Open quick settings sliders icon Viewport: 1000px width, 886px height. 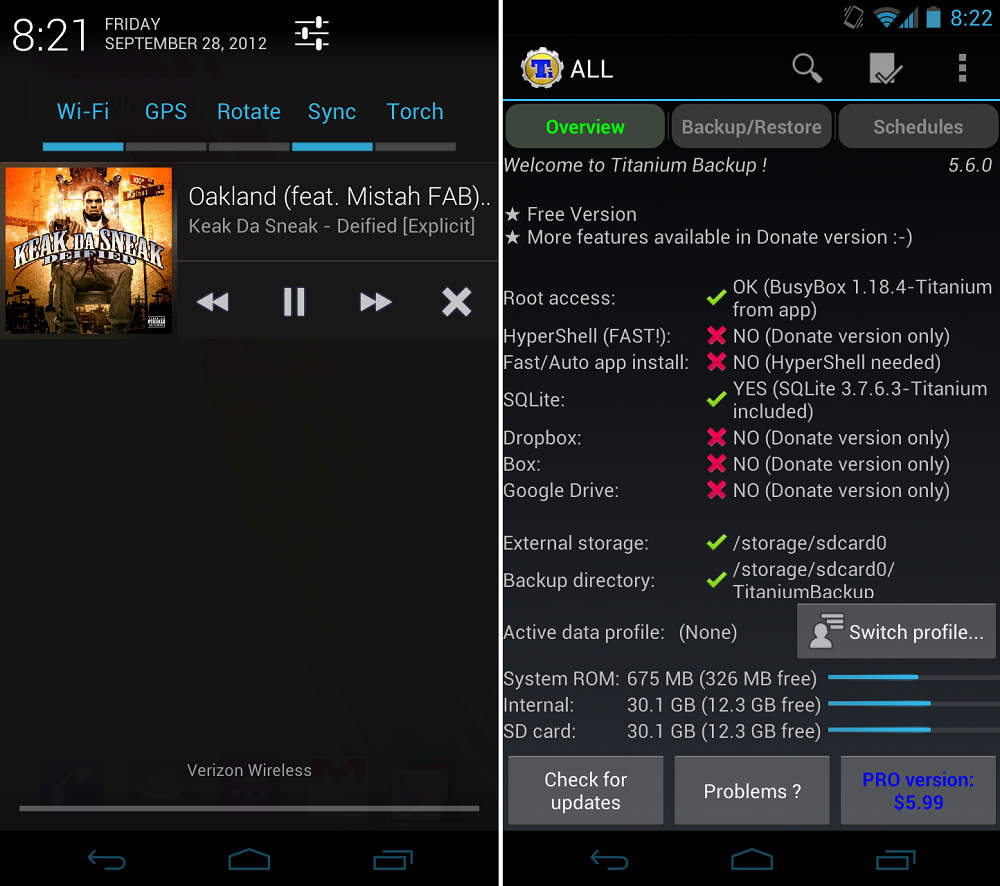[x=312, y=34]
